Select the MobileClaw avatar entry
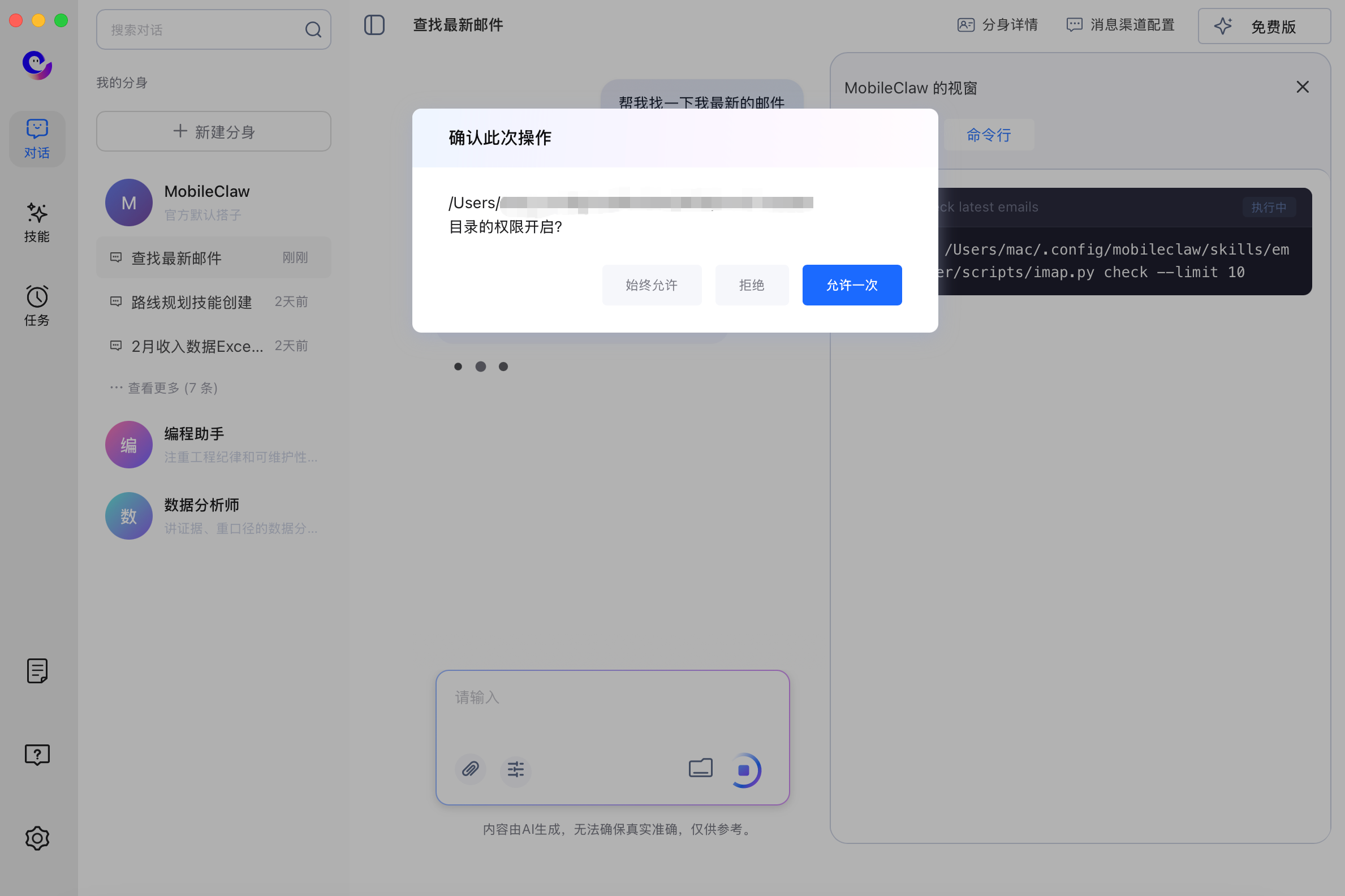Viewport: 1345px width, 896px height. coord(214,203)
